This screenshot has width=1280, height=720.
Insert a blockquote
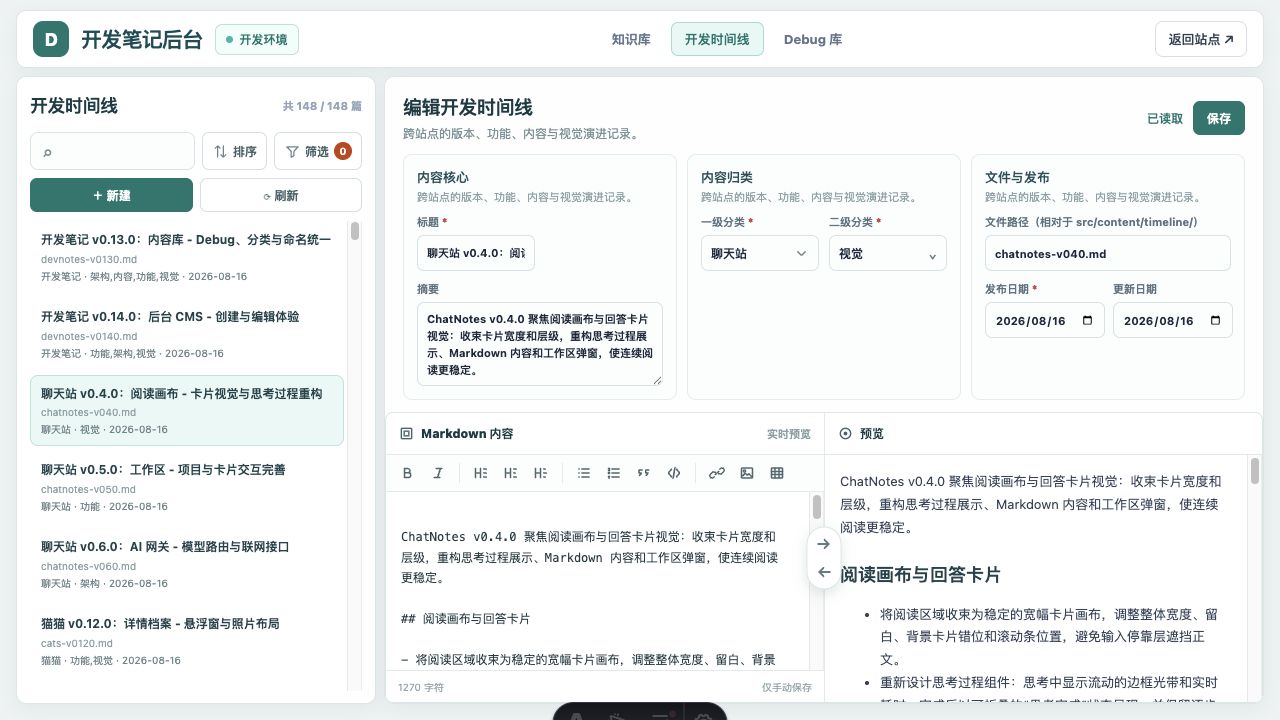coord(644,473)
